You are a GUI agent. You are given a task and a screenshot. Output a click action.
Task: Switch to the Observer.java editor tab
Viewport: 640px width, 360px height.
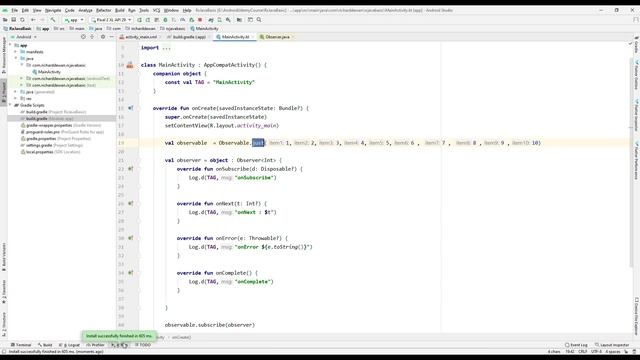pos(277,37)
